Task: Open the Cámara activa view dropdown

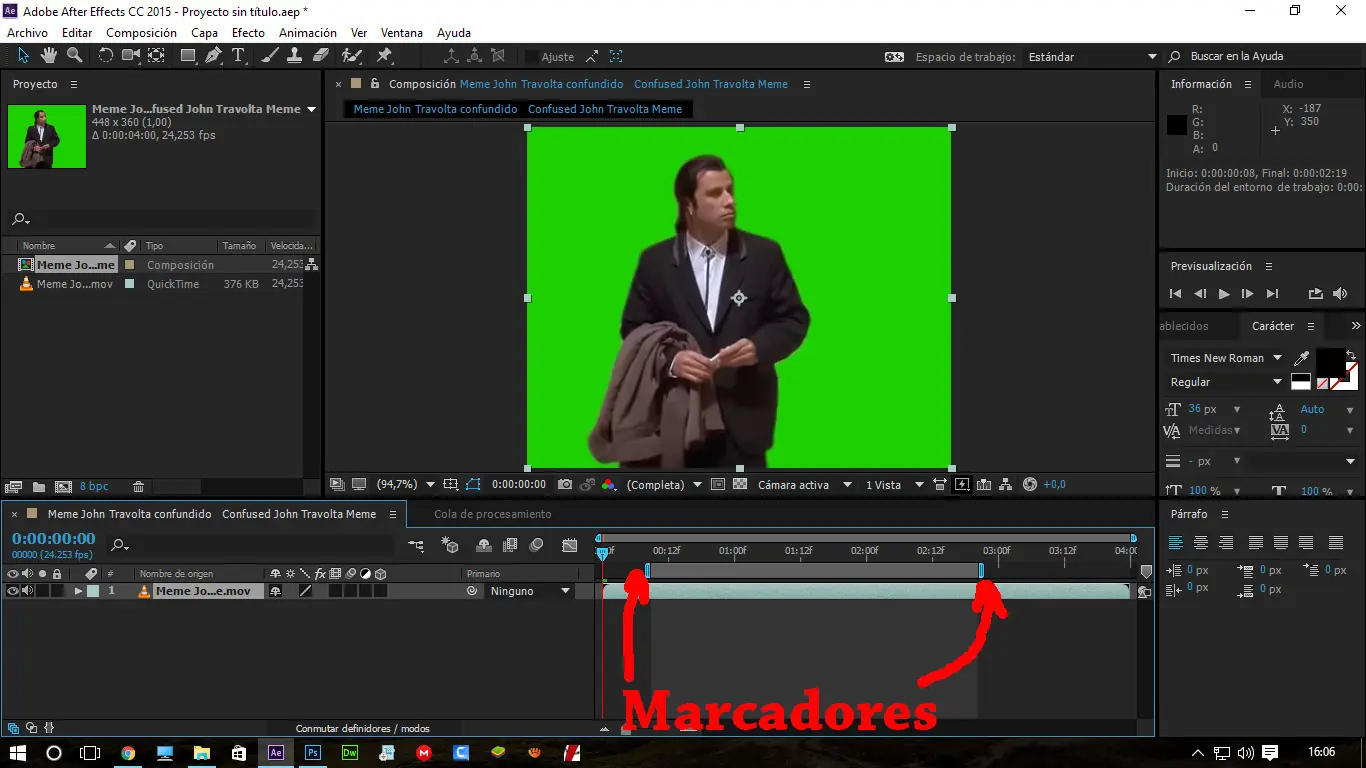Action: pos(805,485)
